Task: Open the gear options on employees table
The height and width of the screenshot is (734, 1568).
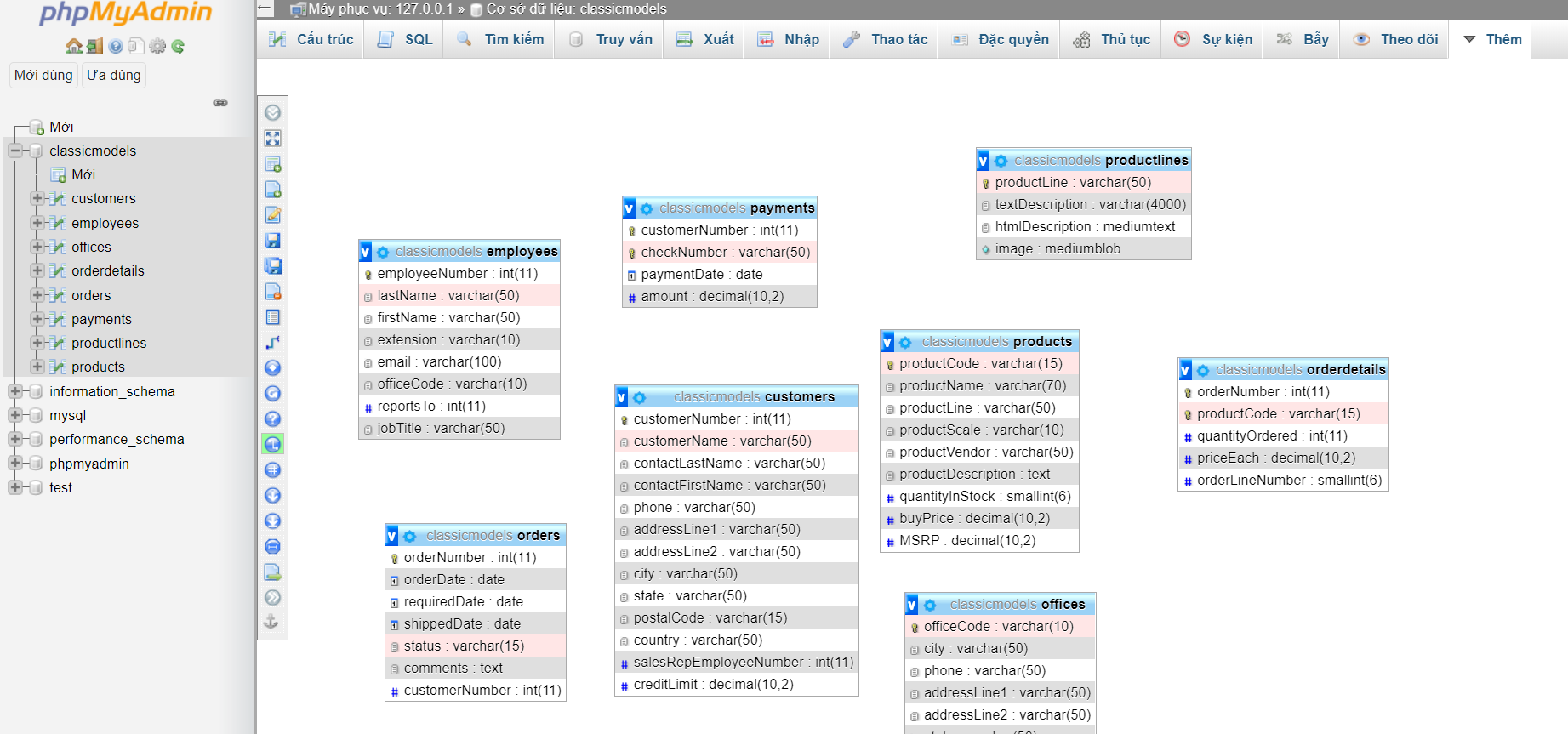Action: tap(383, 252)
